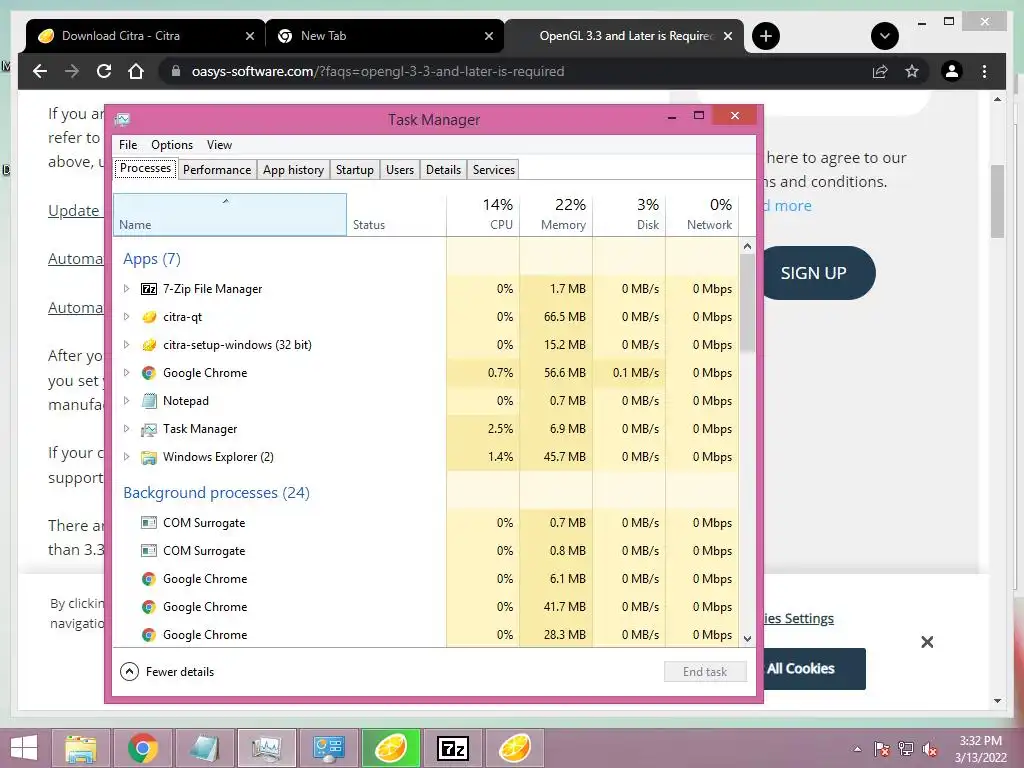Expand the 7-Zip File Manager process
The height and width of the screenshot is (768, 1024).
pos(127,289)
